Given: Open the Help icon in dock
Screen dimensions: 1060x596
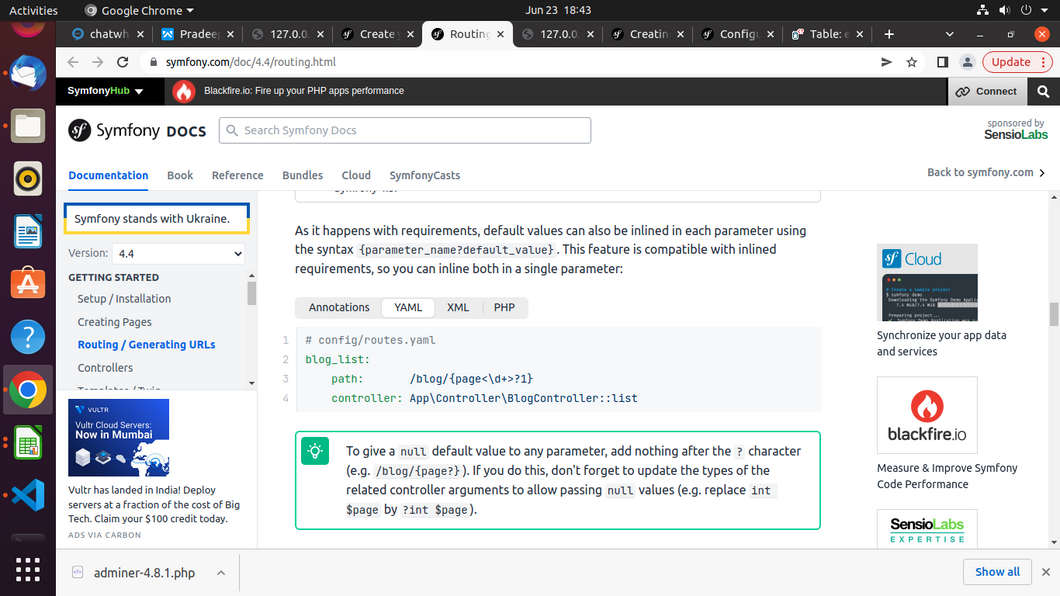Looking at the screenshot, I should coord(28,337).
